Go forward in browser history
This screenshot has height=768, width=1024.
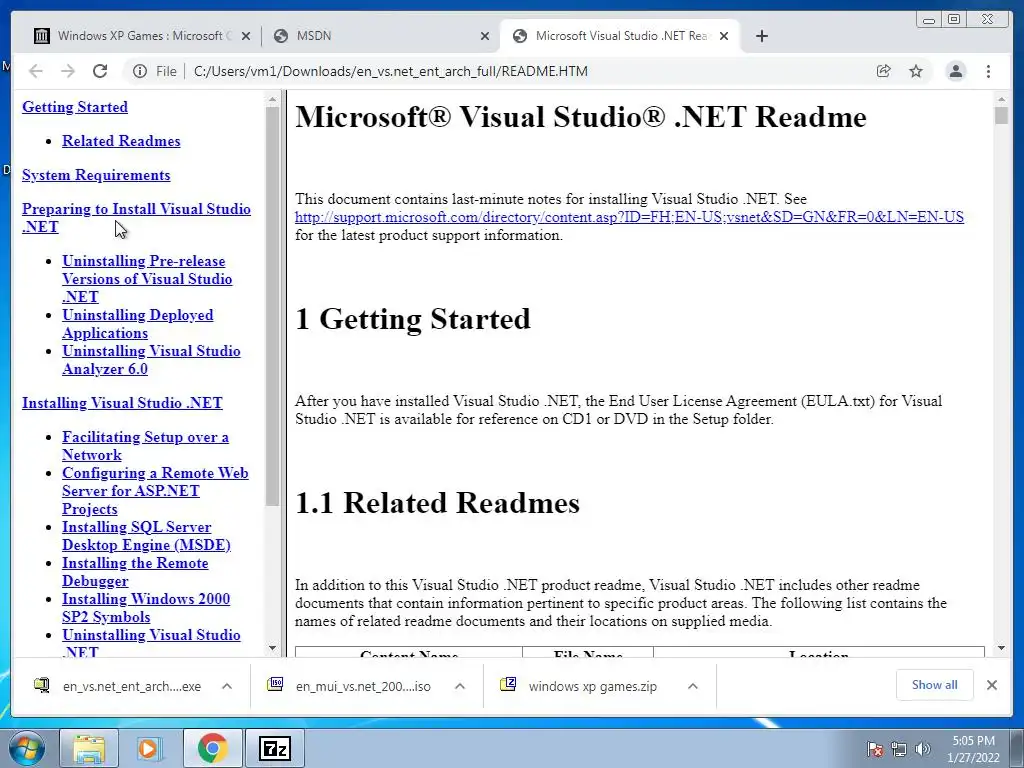[68, 71]
